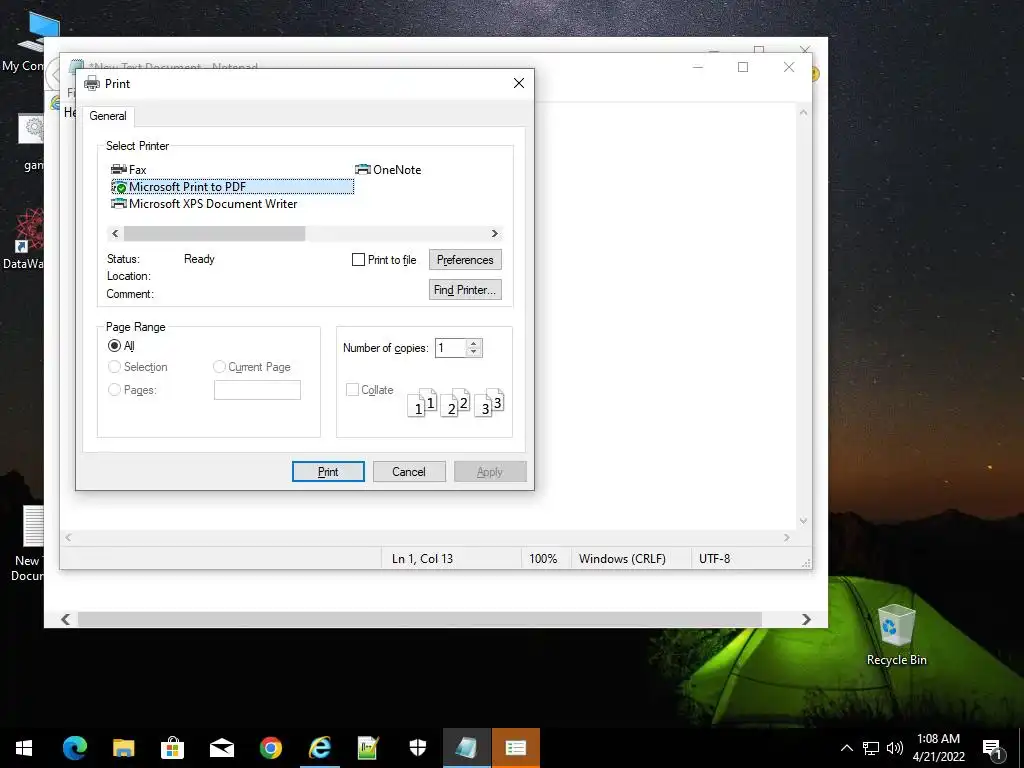Open Internet Explorer from taskbar
This screenshot has height=768, width=1024.
click(x=320, y=748)
